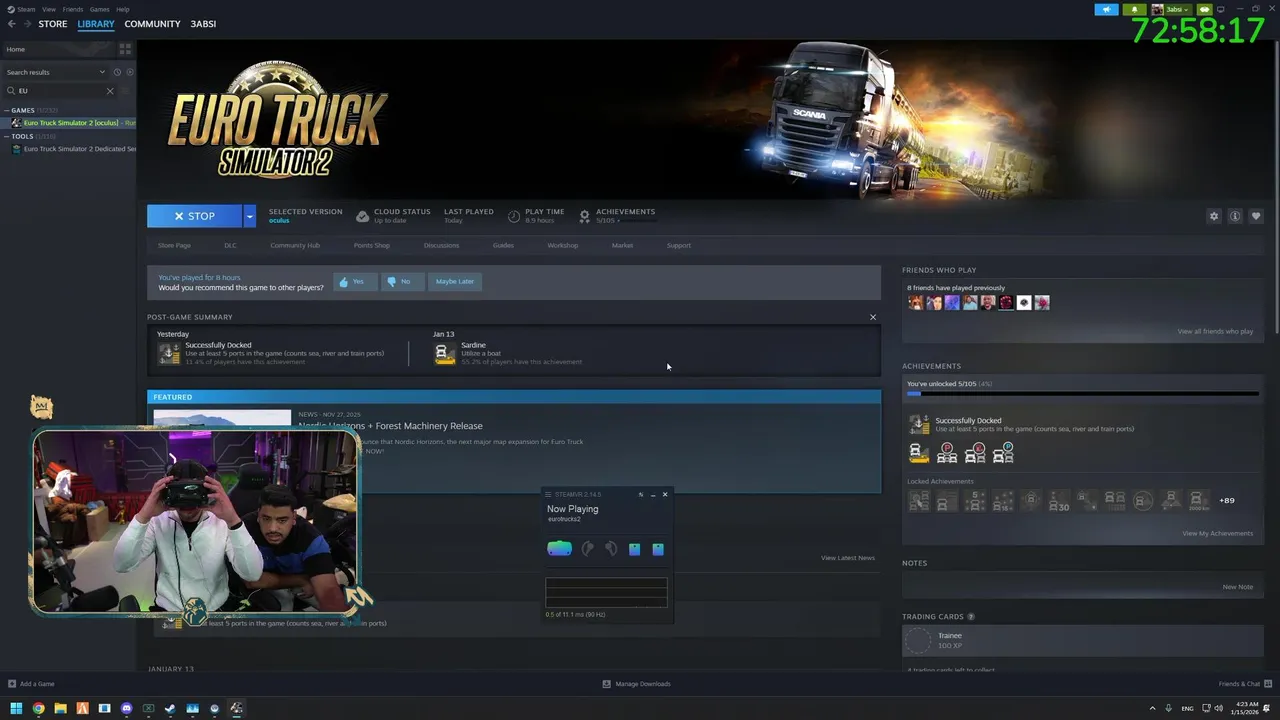This screenshot has width=1280, height=720.
Task: Click the thumbs-down No recommendation button
Action: (402, 282)
